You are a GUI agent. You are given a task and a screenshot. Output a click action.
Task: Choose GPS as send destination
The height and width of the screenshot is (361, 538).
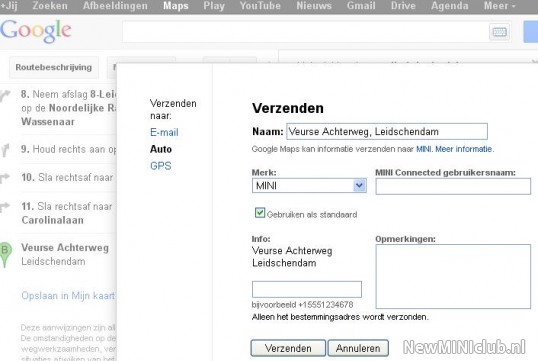pyautogui.click(x=161, y=166)
